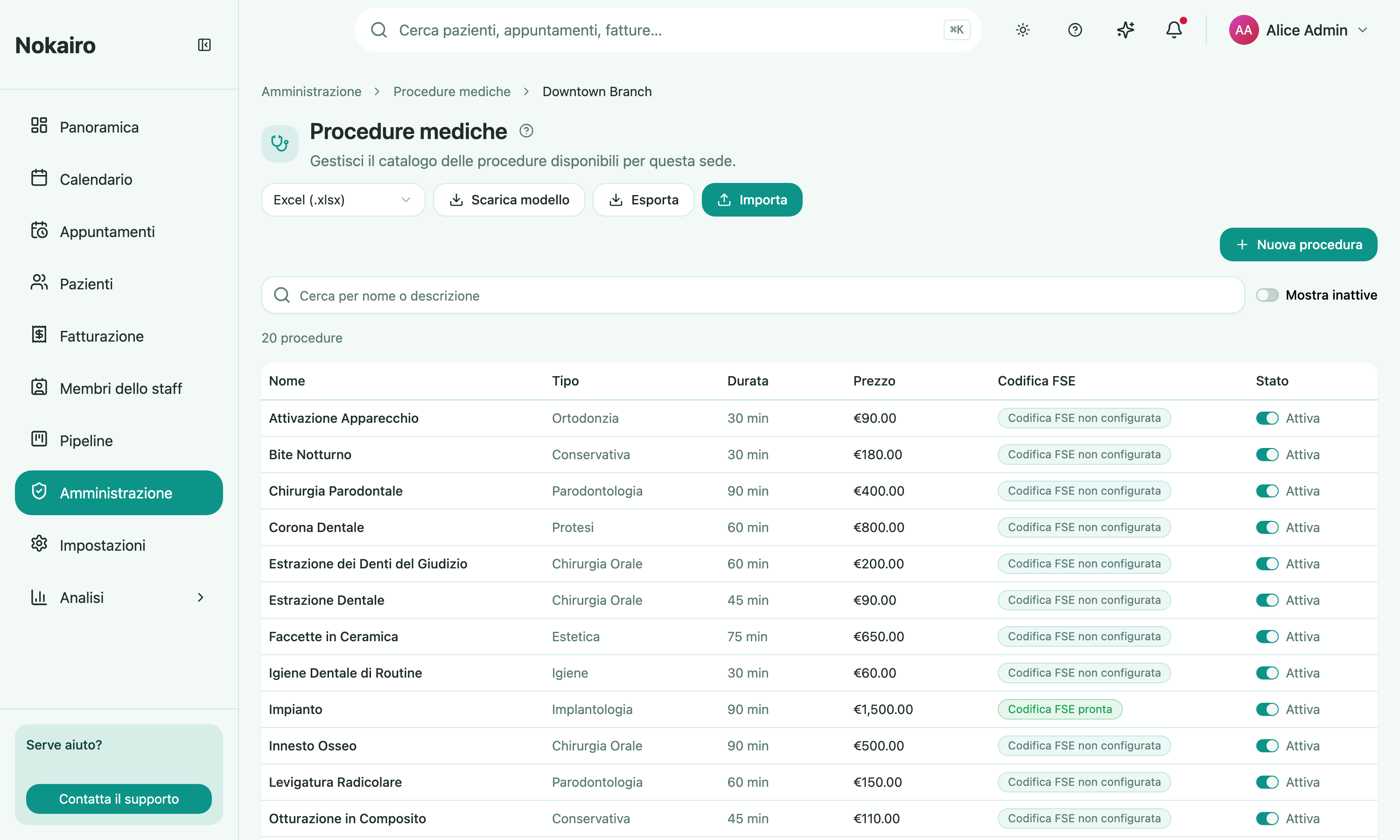The width and height of the screenshot is (1400, 840).
Task: Click the stethoscope page icon
Action: pyautogui.click(x=280, y=144)
